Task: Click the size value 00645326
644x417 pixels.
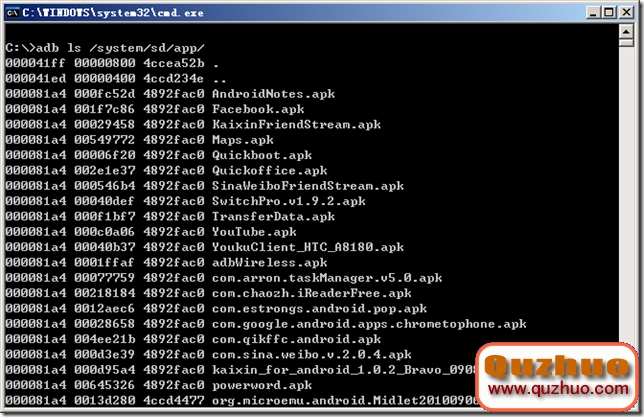Action: pyautogui.click(x=105, y=385)
